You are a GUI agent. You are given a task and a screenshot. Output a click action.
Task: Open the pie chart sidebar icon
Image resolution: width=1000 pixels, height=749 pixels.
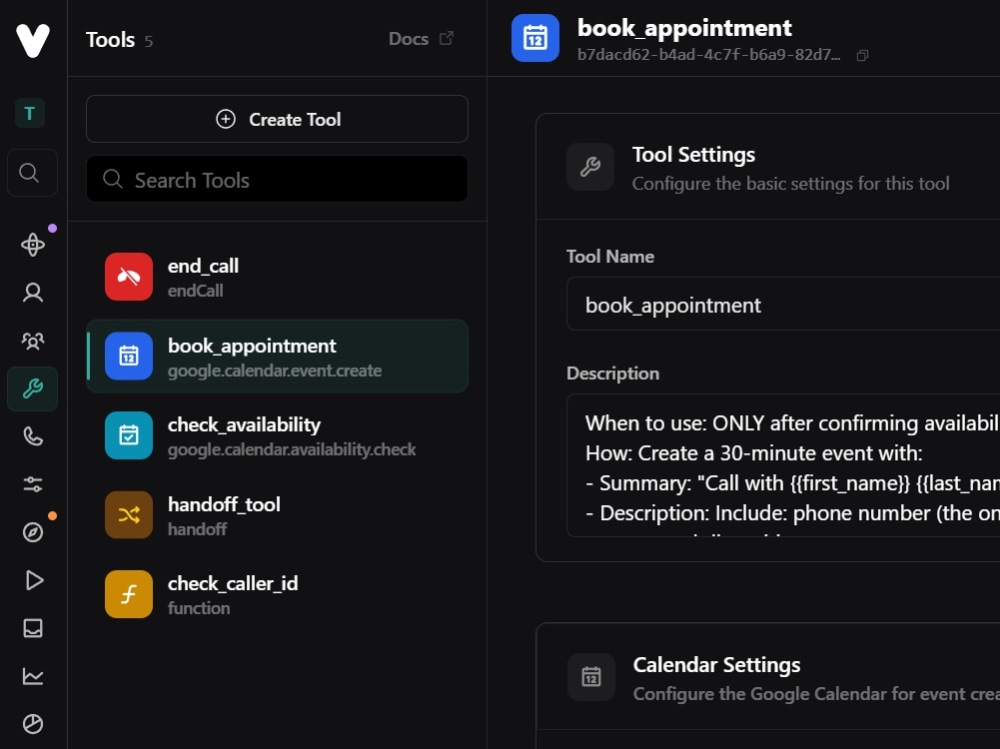33,723
